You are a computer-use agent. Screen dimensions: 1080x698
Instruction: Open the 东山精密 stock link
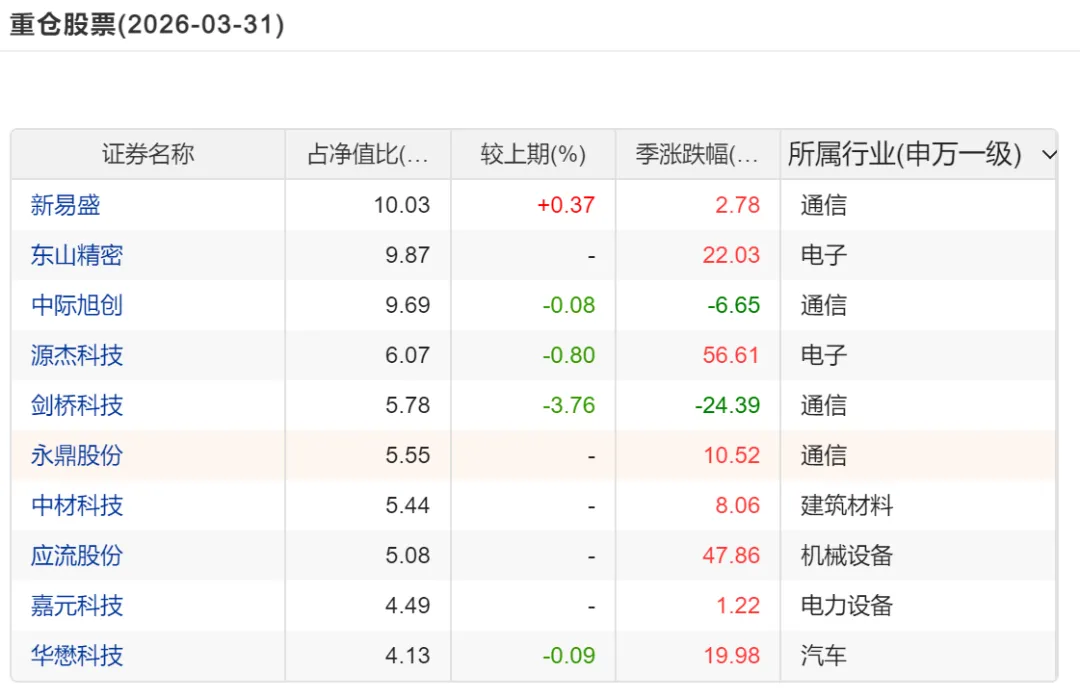point(76,255)
